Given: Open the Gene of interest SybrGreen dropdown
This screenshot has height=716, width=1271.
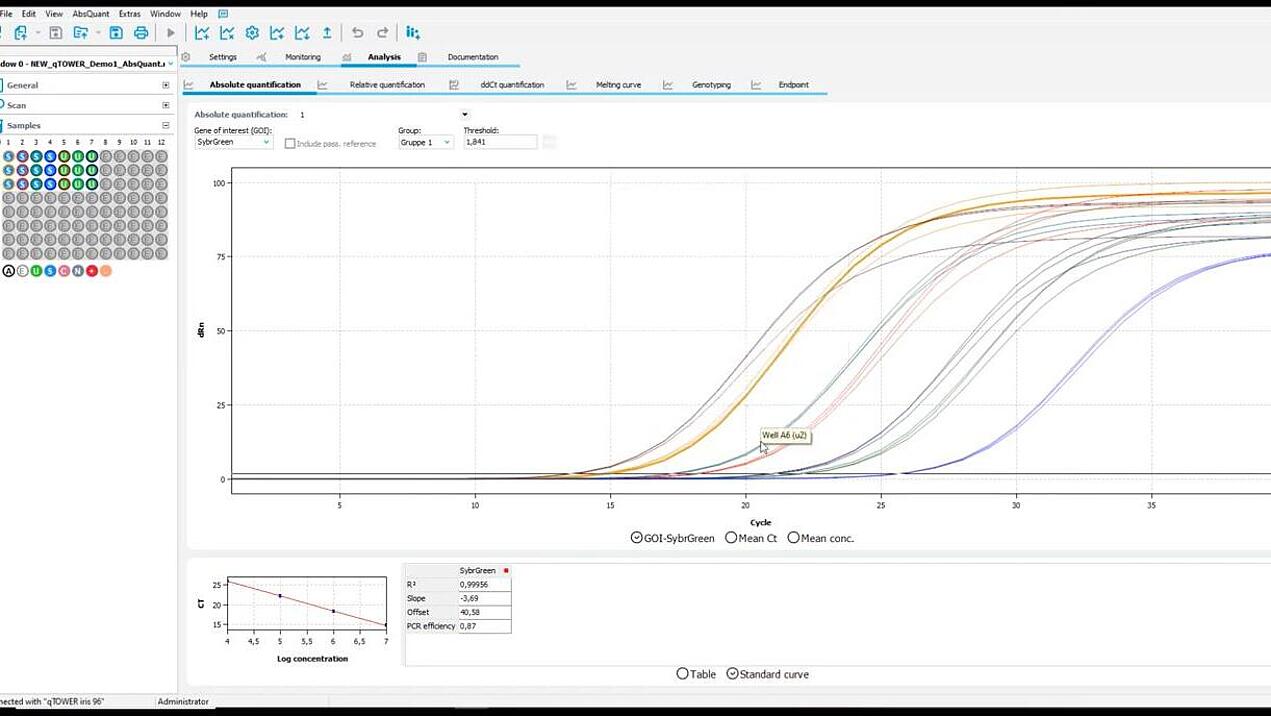Looking at the screenshot, I should [233, 142].
